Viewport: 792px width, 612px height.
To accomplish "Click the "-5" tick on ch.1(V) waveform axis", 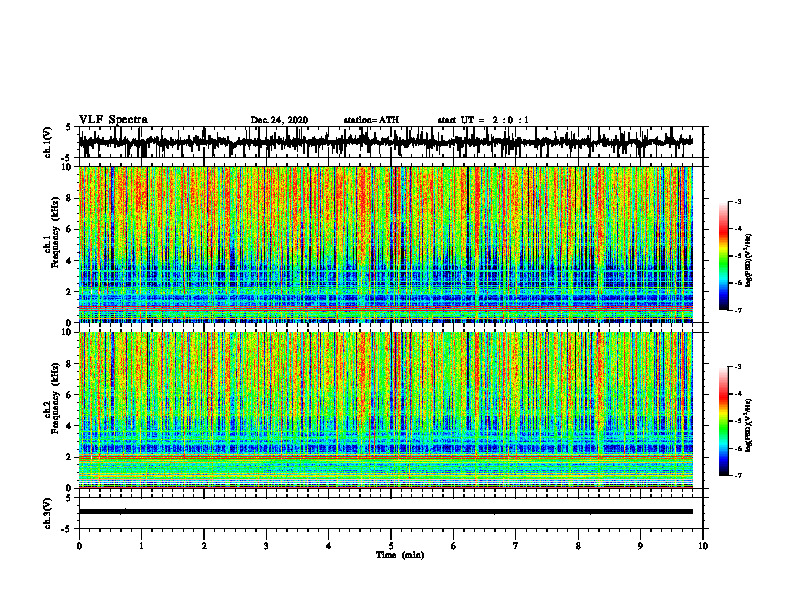I will (x=67, y=159).
